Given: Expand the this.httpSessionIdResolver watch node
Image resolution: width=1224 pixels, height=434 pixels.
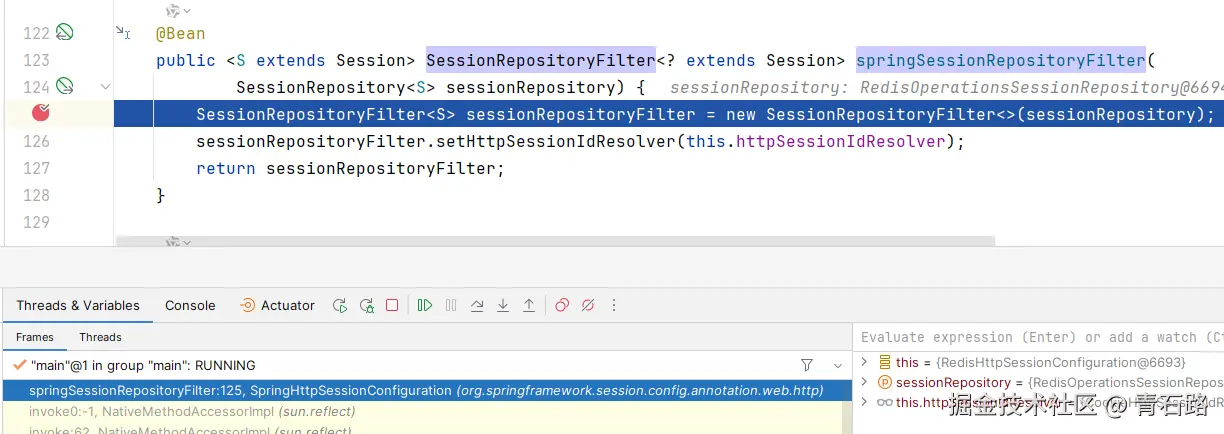Looking at the screenshot, I should pos(865,402).
